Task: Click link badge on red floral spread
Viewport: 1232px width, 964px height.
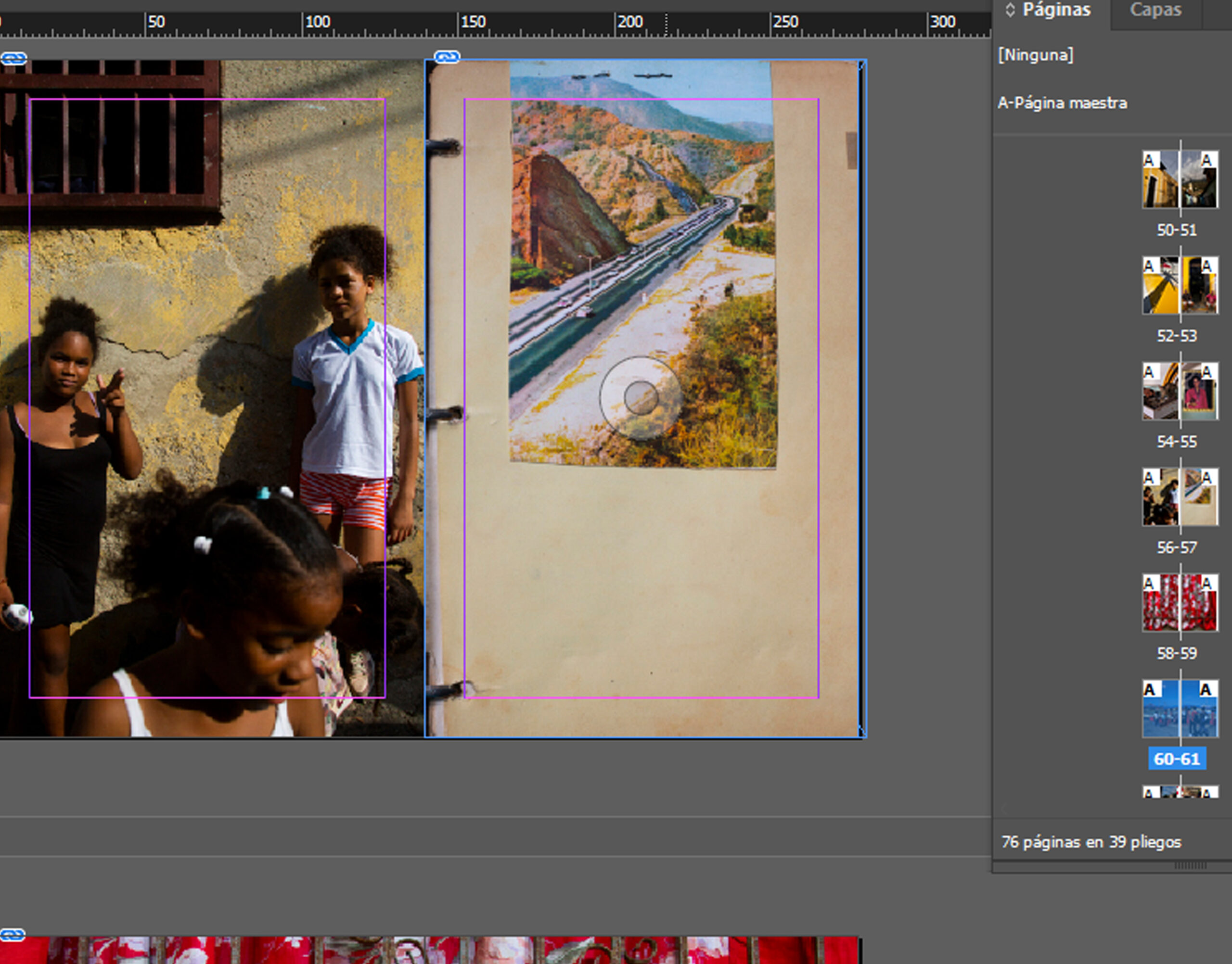Action: point(12,935)
